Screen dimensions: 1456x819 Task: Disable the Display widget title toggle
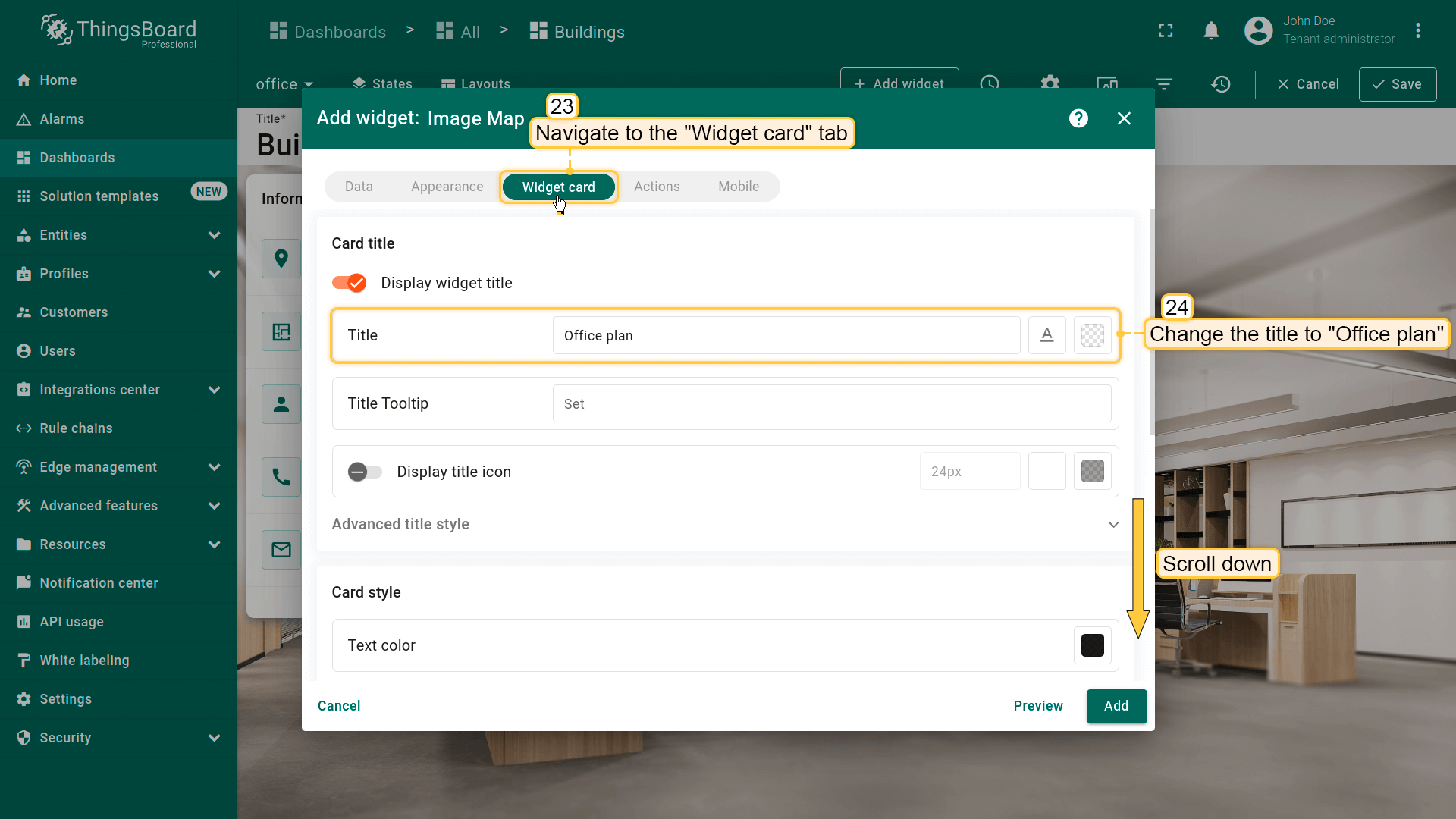(x=350, y=283)
